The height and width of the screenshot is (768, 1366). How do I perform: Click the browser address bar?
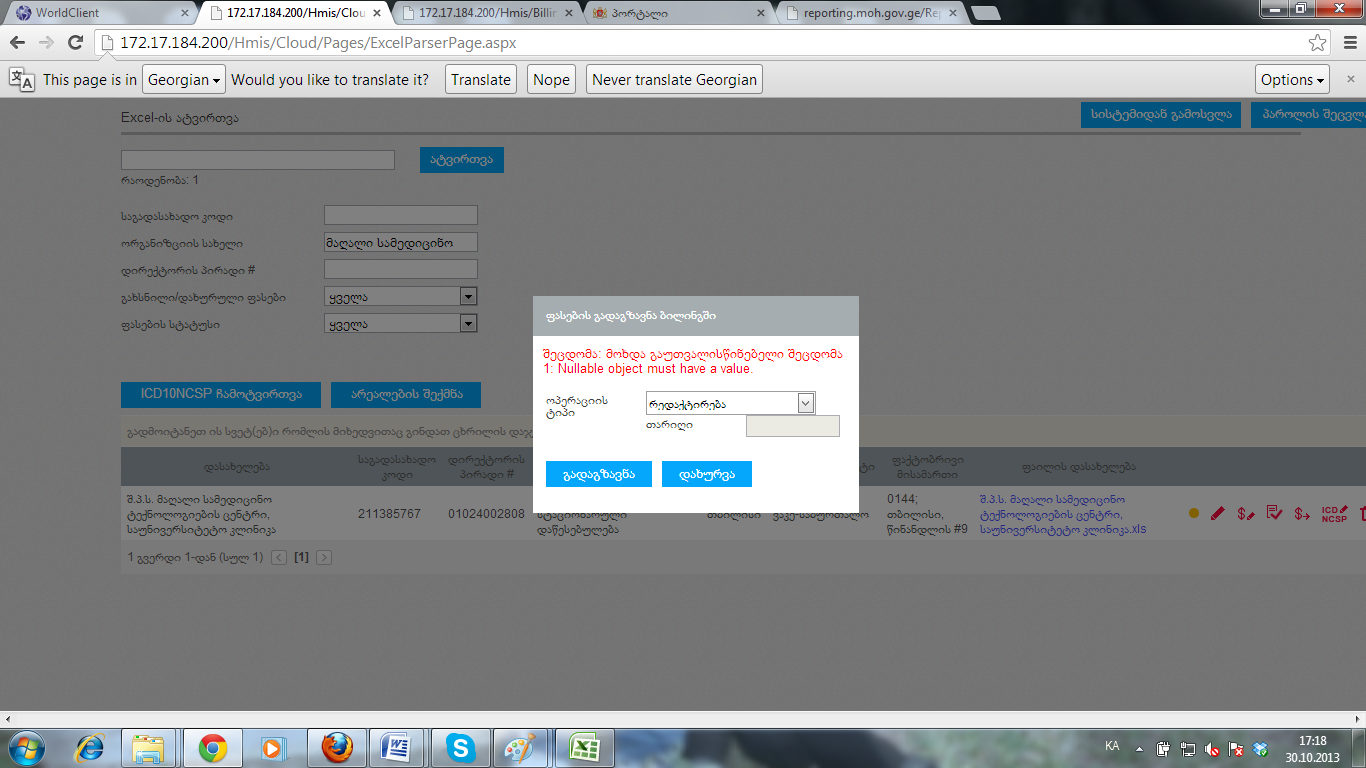tap(700, 43)
